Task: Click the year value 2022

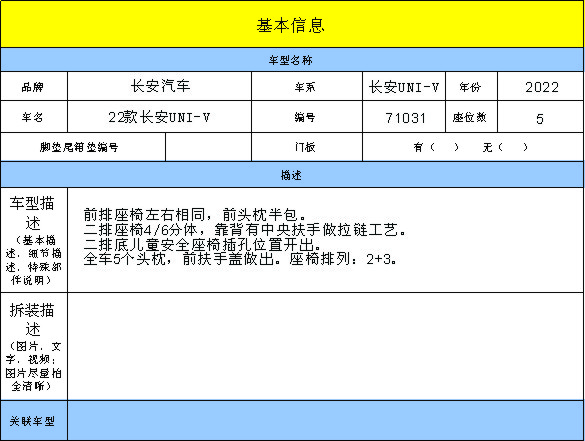Action: point(541,86)
